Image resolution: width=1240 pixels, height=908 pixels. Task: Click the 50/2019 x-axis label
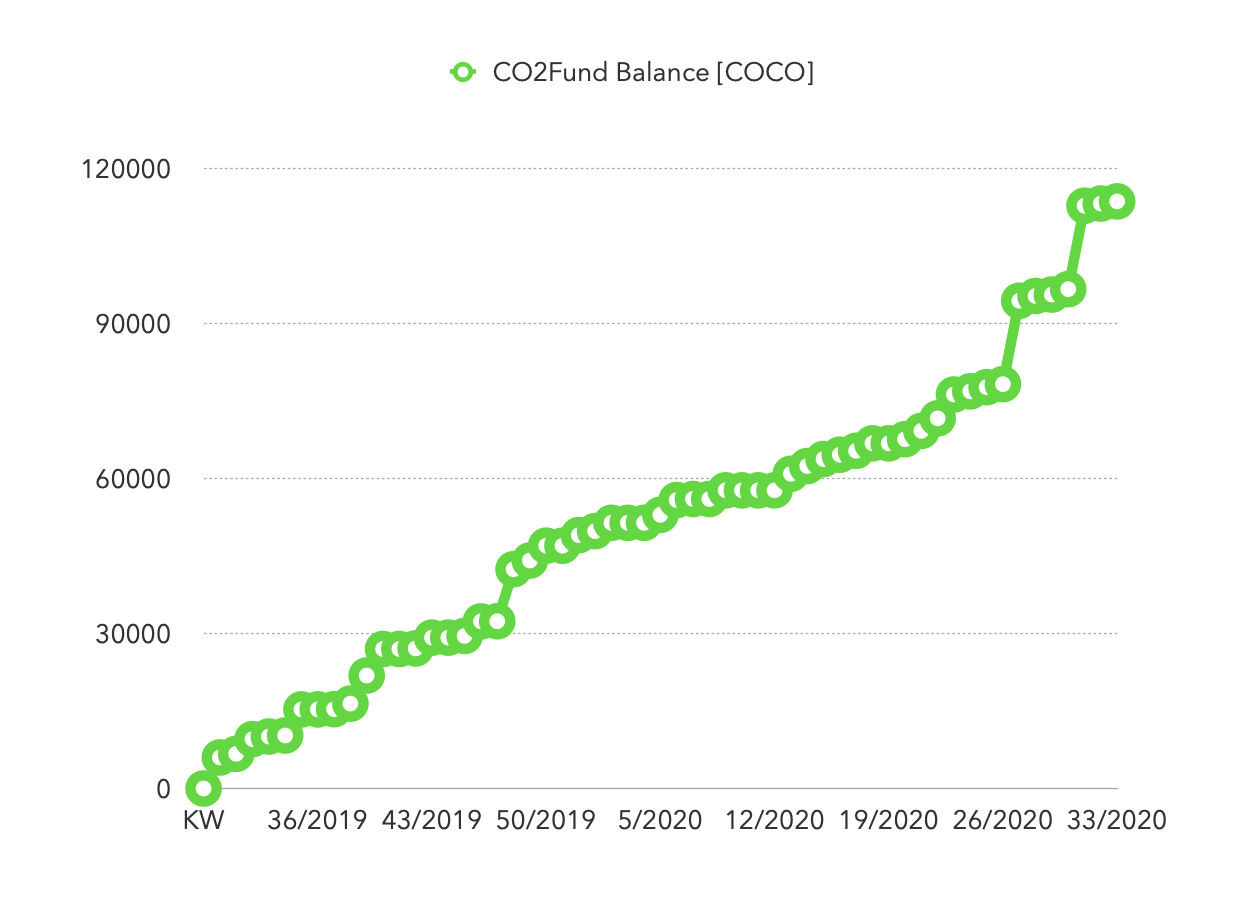(x=546, y=821)
